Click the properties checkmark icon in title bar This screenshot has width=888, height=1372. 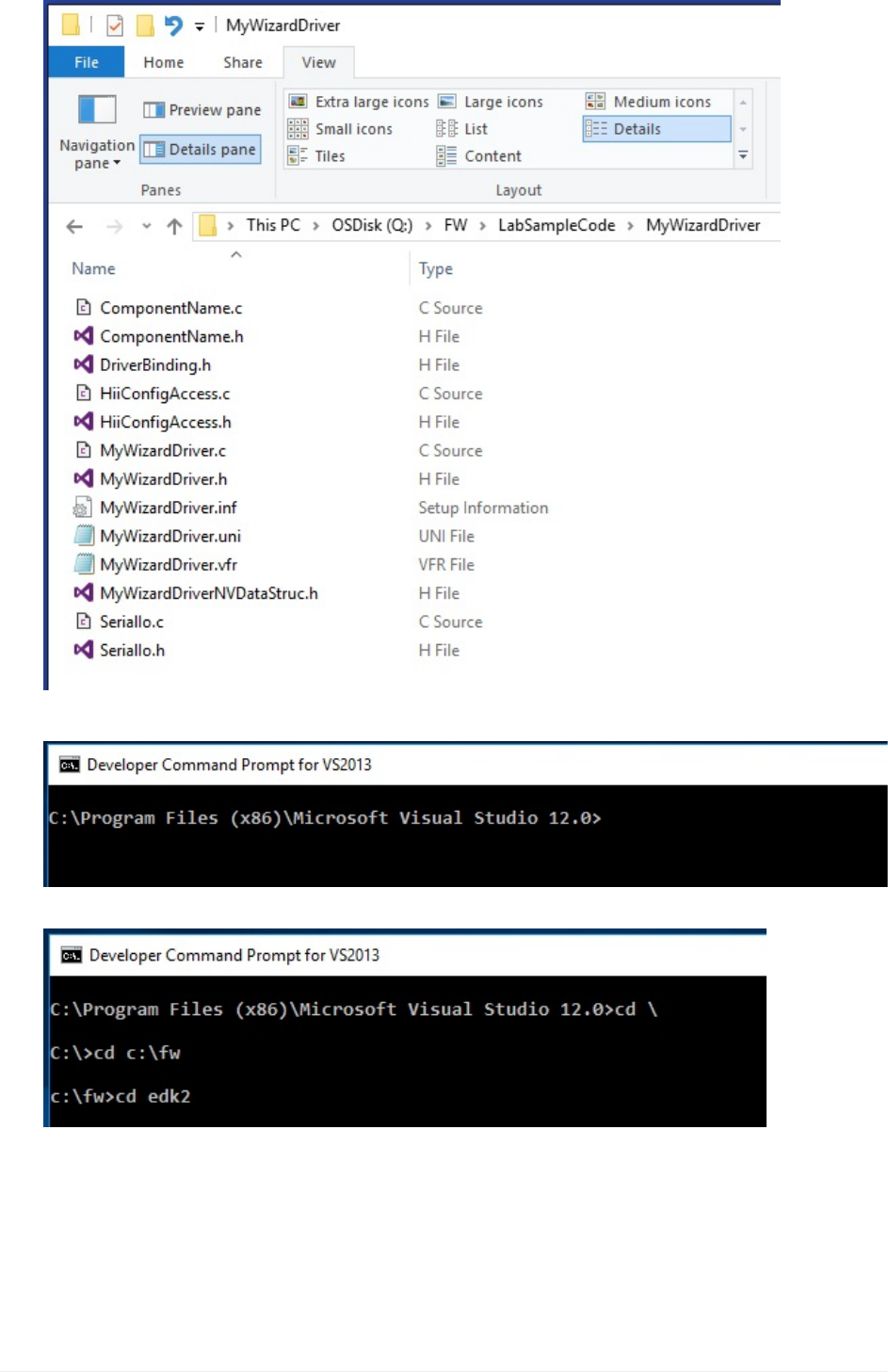[115, 25]
